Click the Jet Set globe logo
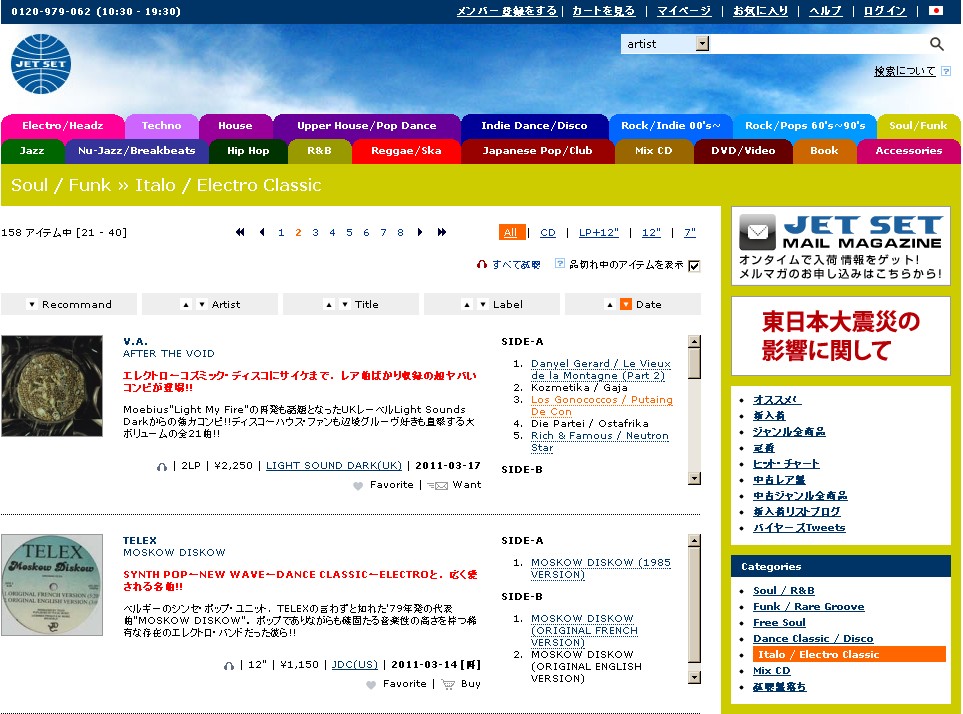Screen dimensions: 963x714 [41, 64]
